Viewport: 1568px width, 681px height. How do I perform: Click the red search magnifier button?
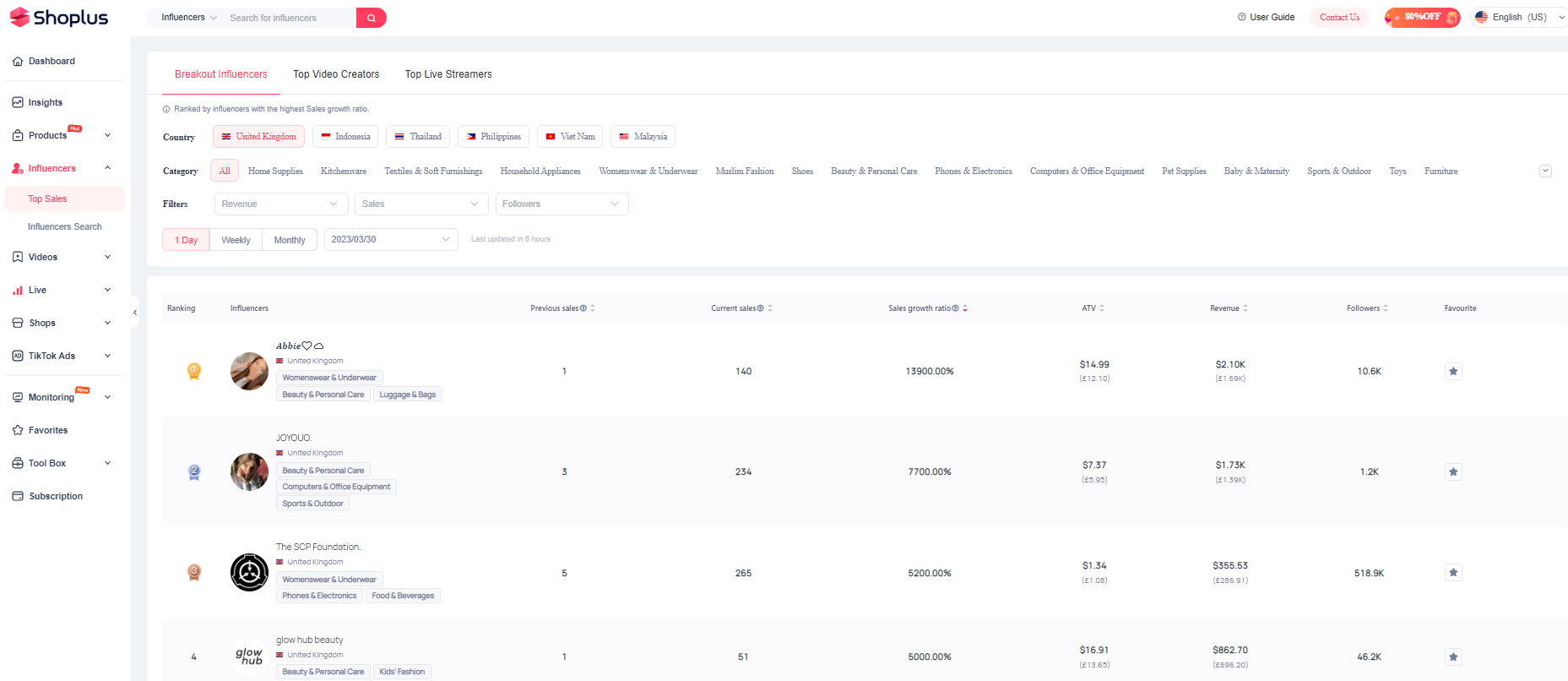point(372,18)
